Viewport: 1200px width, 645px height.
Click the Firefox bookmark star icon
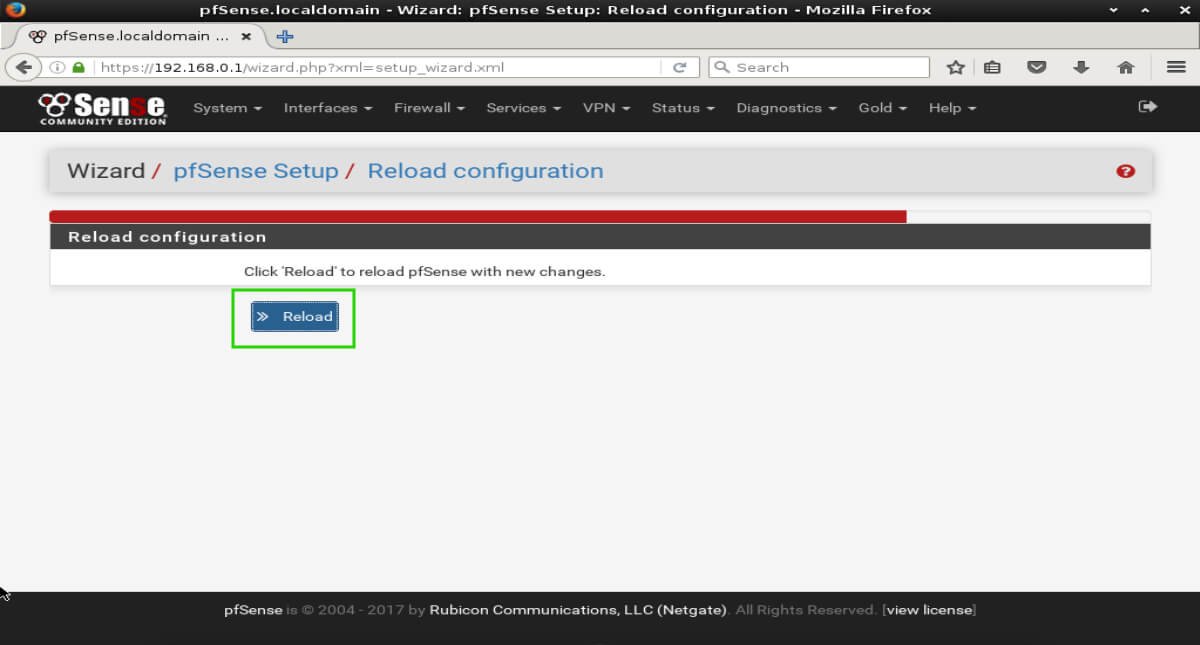tap(955, 67)
